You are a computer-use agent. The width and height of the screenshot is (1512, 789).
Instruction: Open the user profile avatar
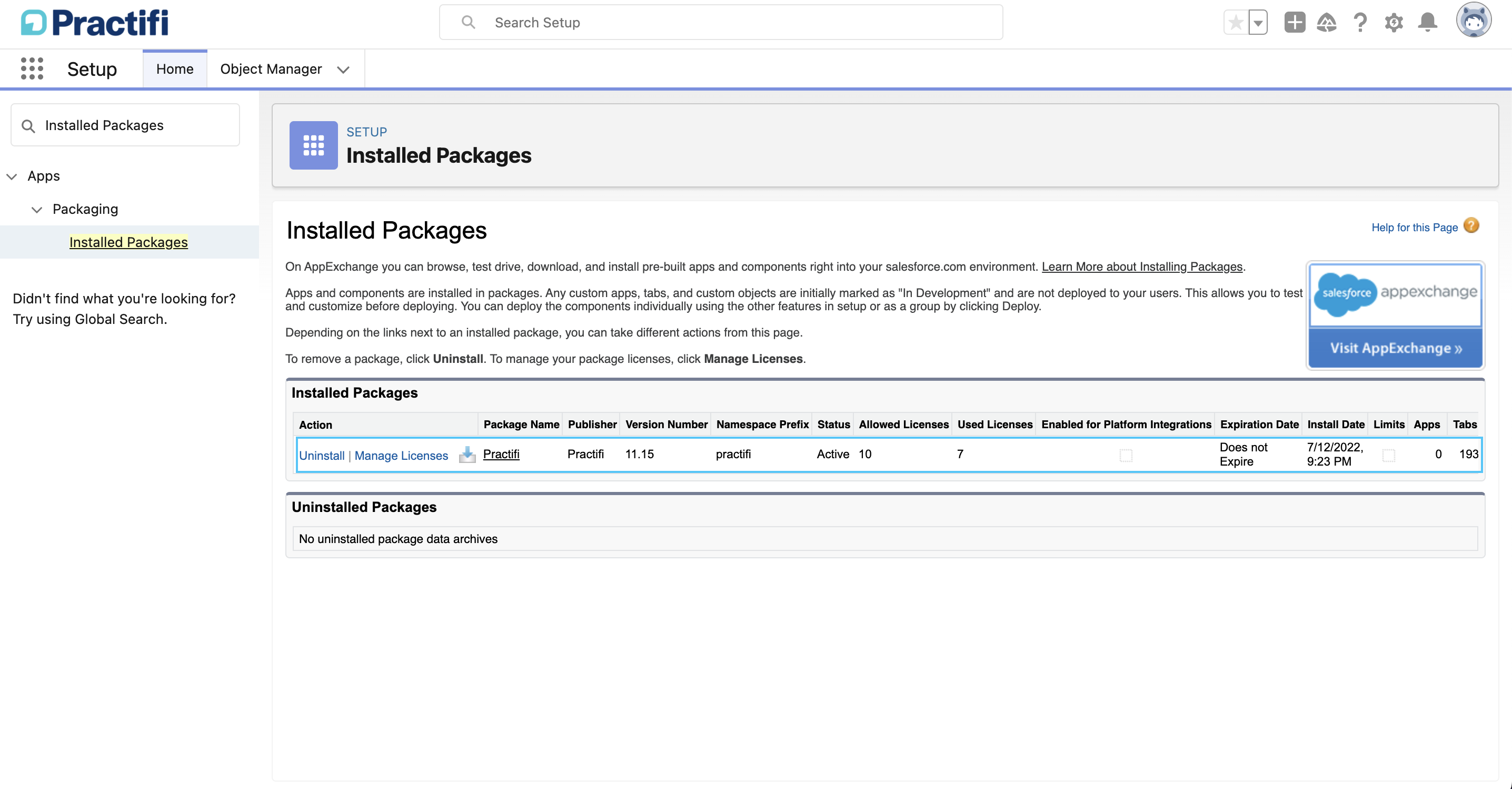1473,20
